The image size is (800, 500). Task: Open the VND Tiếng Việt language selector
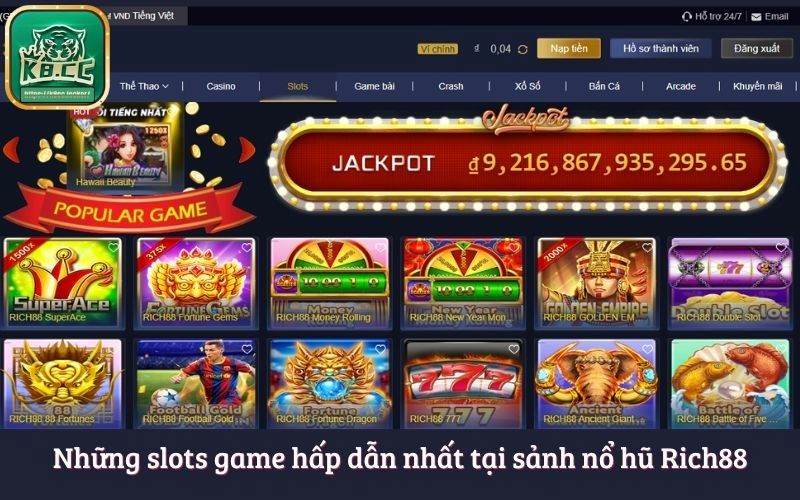pyautogui.click(x=143, y=16)
